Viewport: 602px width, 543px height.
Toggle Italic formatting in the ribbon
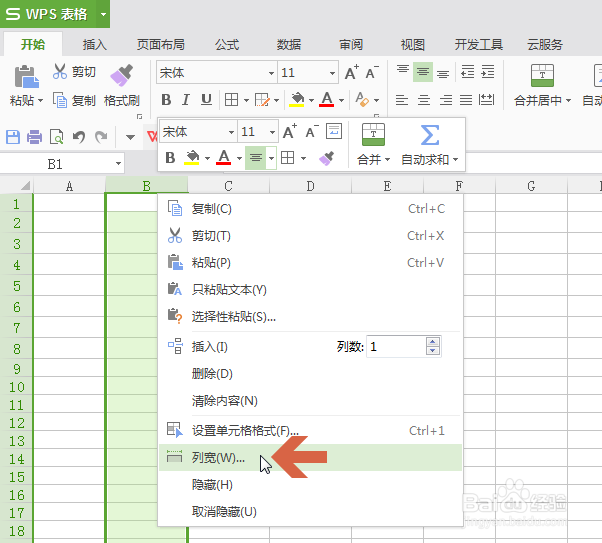pyautogui.click(x=186, y=100)
